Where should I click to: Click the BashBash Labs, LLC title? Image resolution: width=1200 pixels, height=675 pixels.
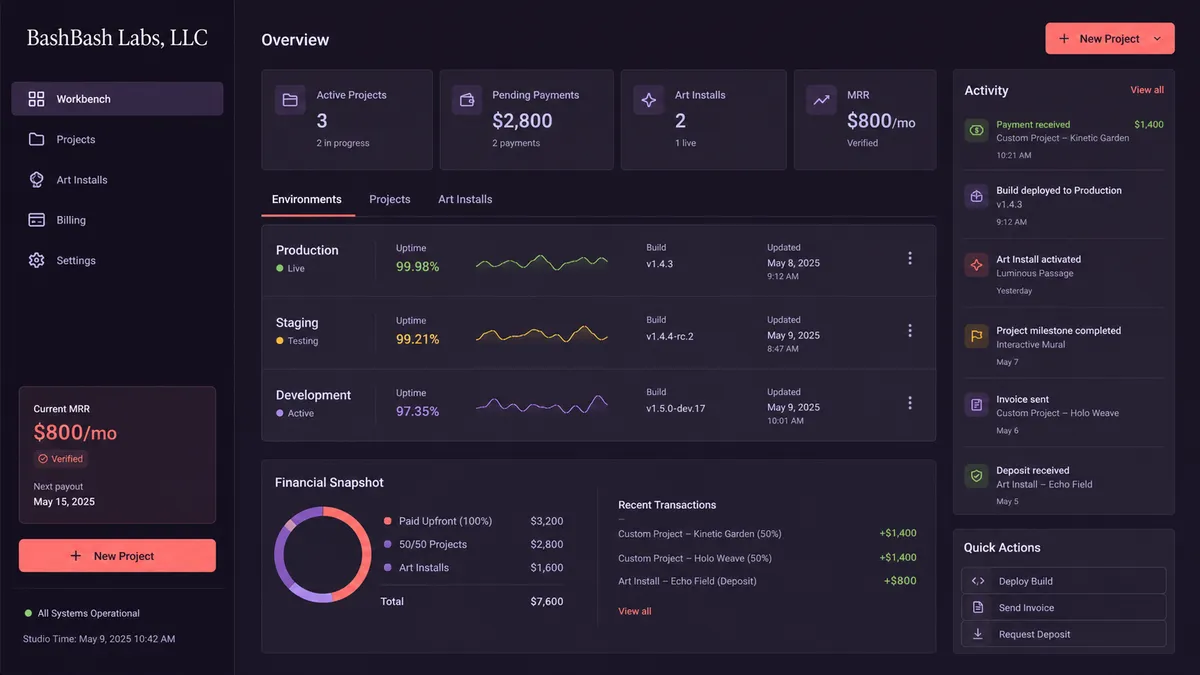[117, 38]
